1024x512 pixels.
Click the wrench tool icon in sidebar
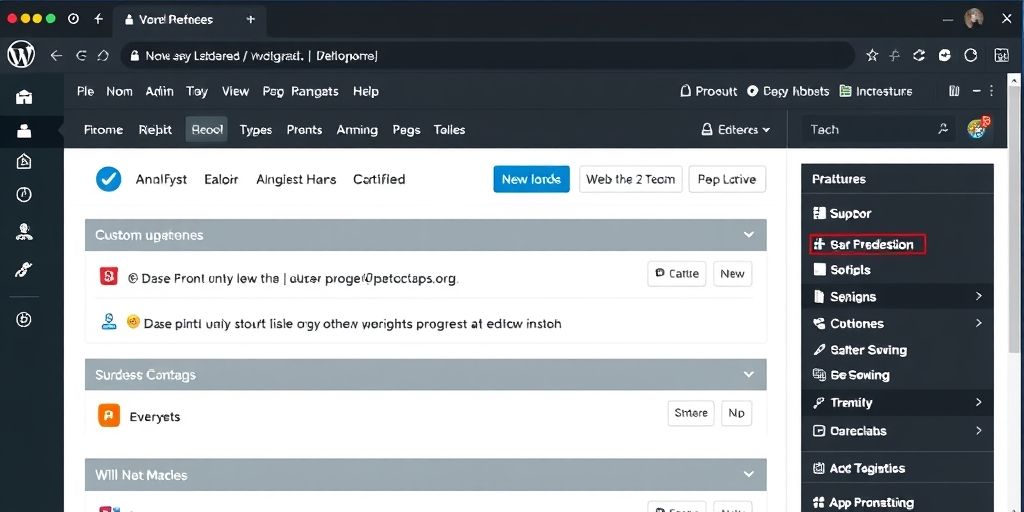point(24,269)
